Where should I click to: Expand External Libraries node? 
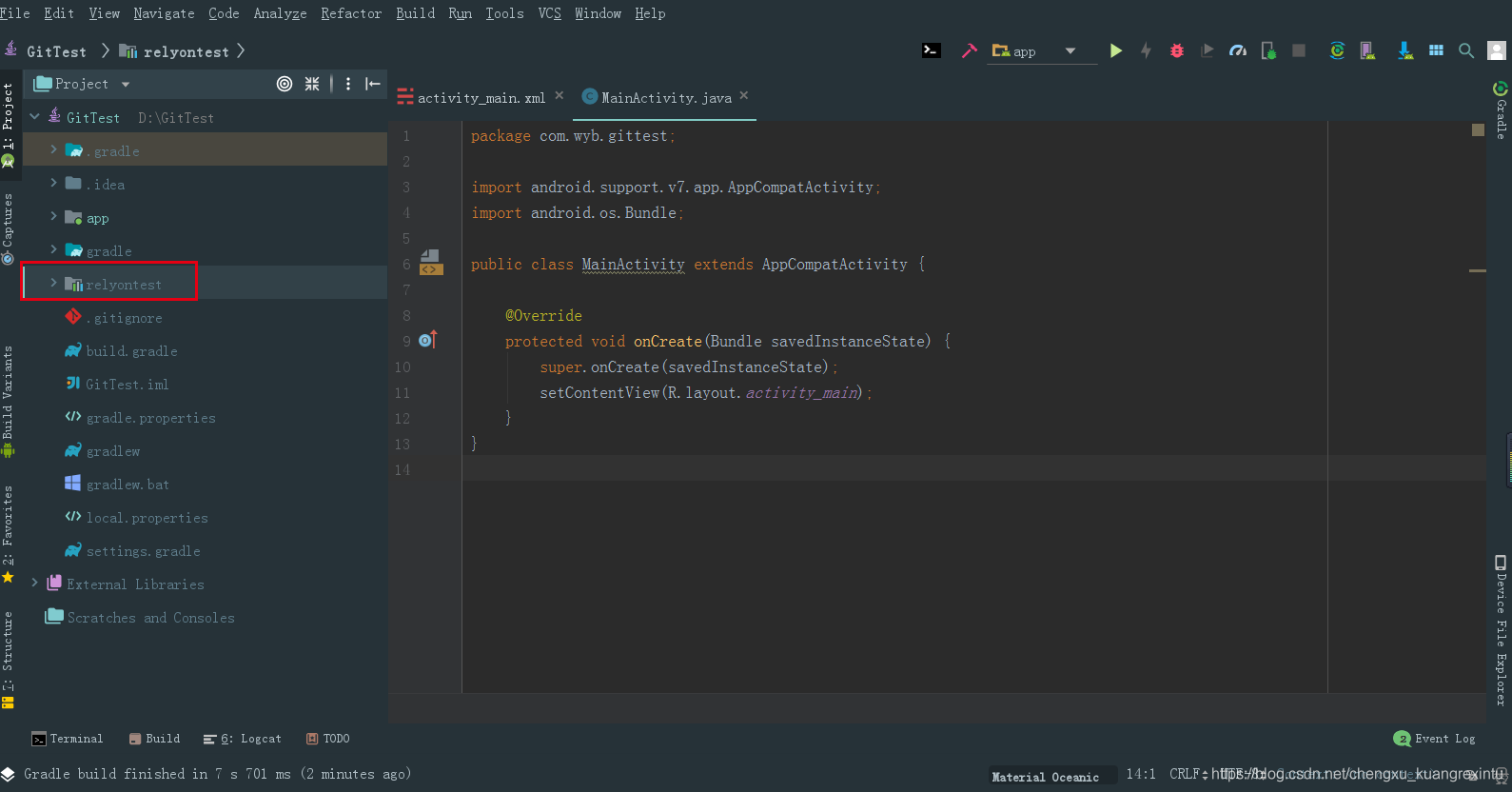click(35, 583)
